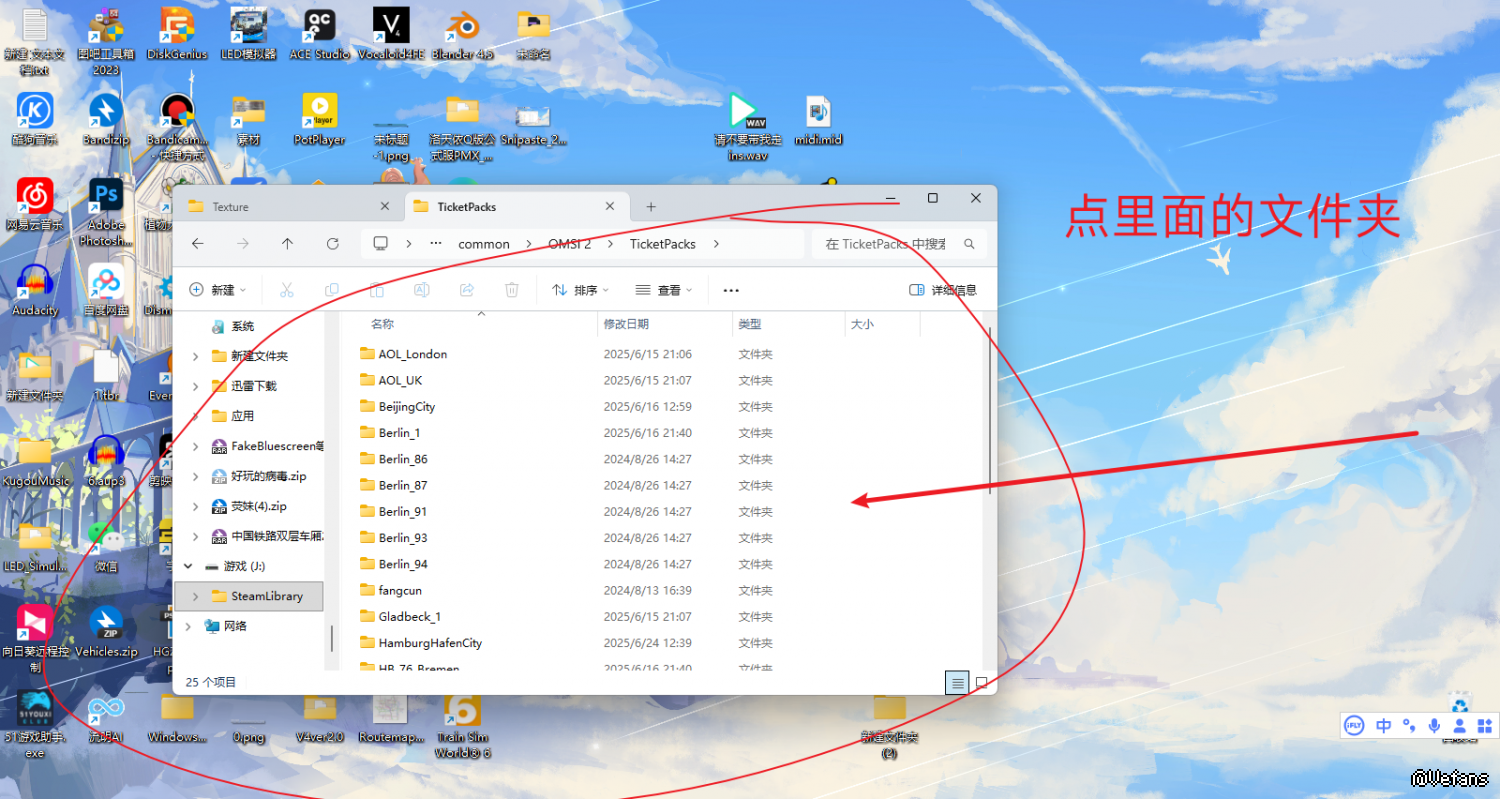Select the DiskGenius desktop icon

[177, 32]
